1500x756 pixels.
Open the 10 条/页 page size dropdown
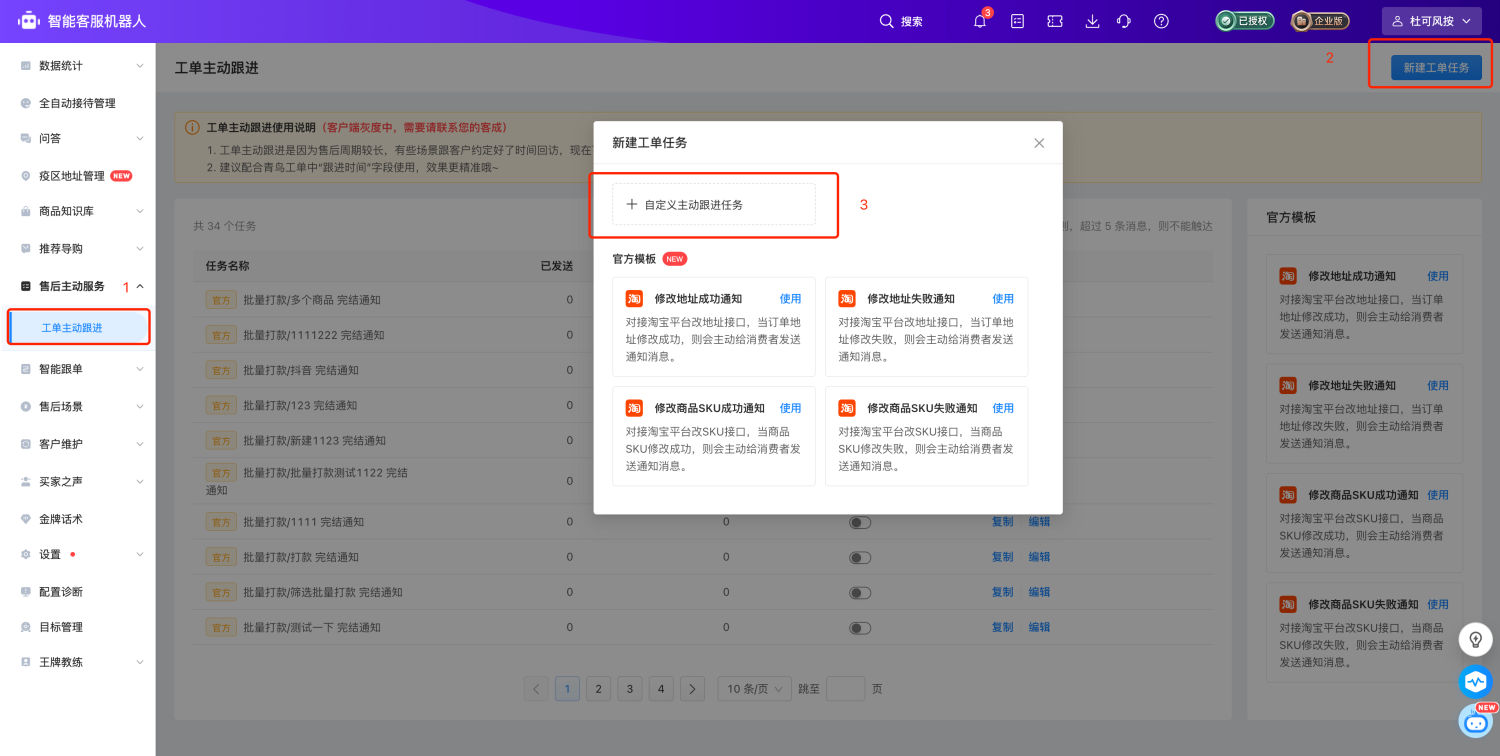pos(754,689)
